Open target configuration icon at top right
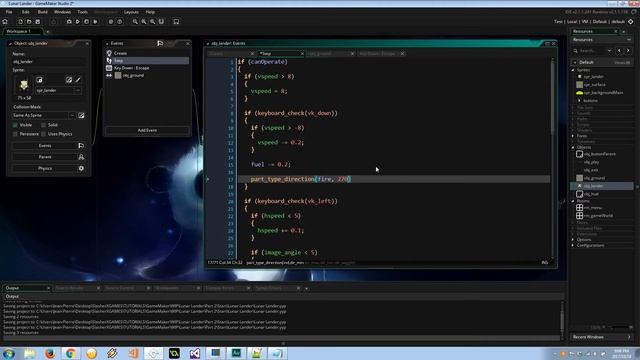640x360 pixels. (x=631, y=22)
